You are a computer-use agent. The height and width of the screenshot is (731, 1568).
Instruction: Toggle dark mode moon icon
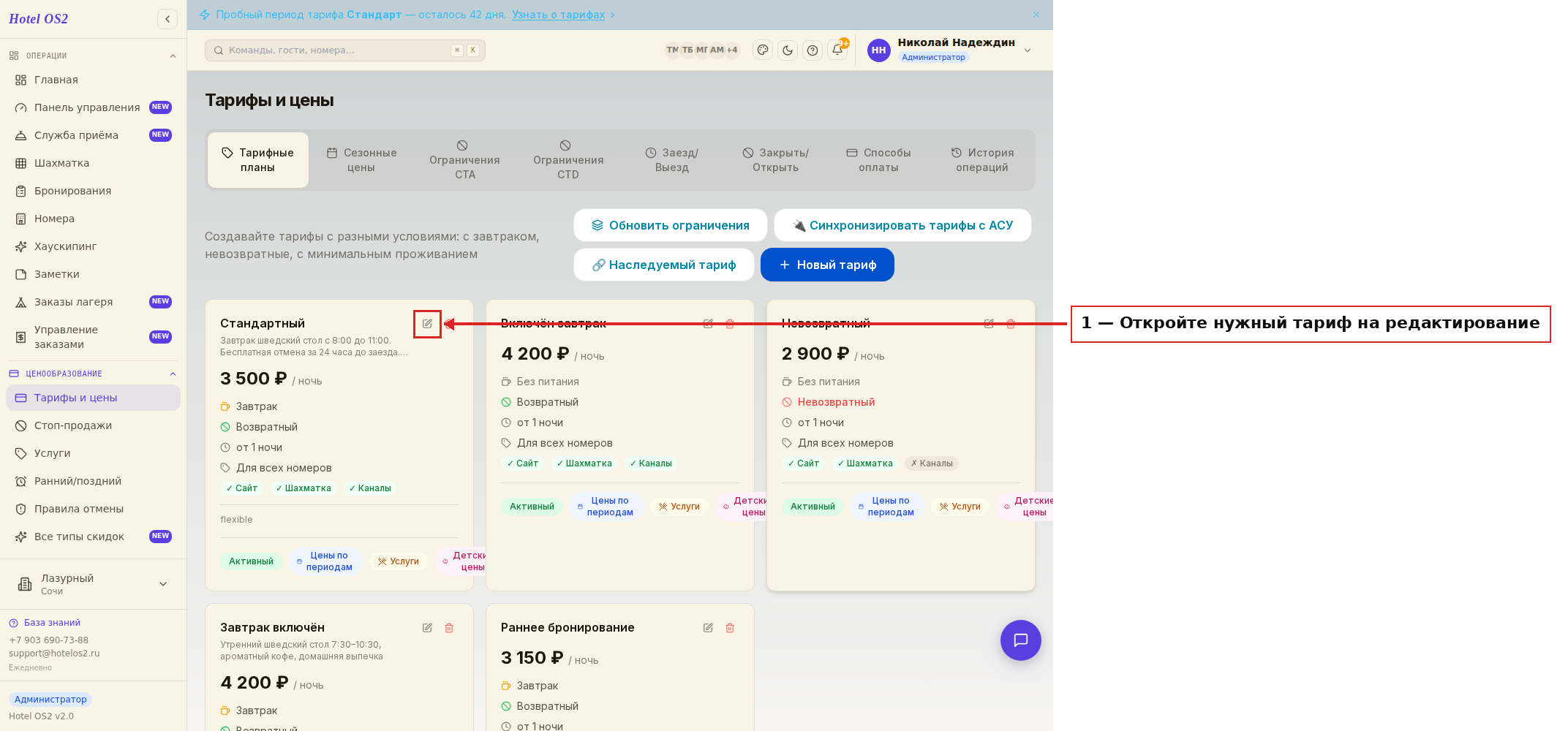click(788, 50)
